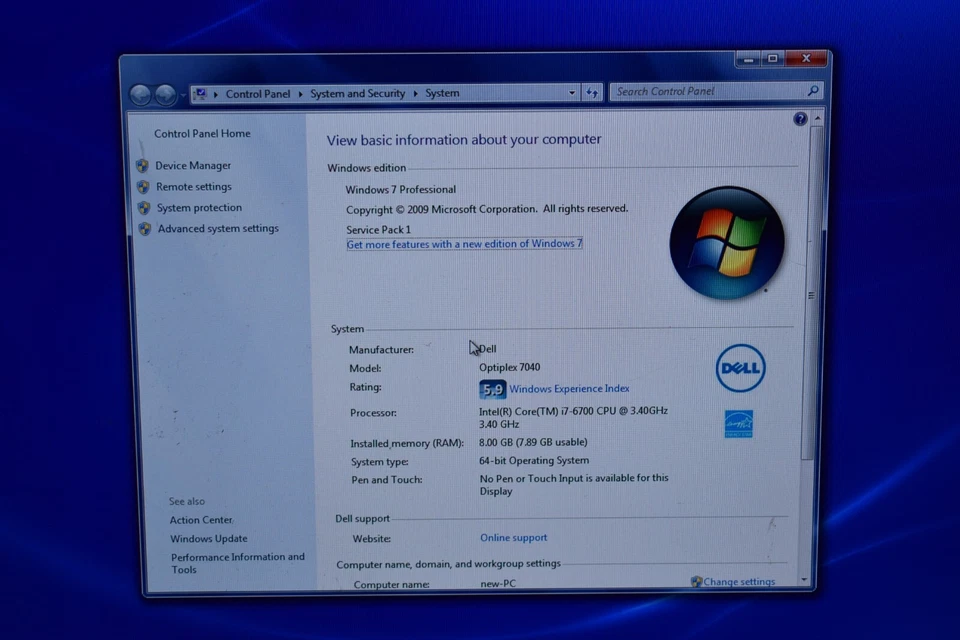Viewport: 960px width, 640px height.
Task: Go forward using the Forward arrow button
Action: click(x=165, y=94)
